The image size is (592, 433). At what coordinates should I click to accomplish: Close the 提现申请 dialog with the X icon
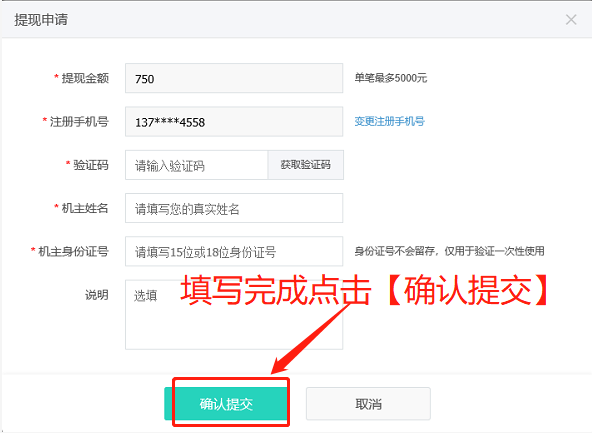[x=571, y=20]
